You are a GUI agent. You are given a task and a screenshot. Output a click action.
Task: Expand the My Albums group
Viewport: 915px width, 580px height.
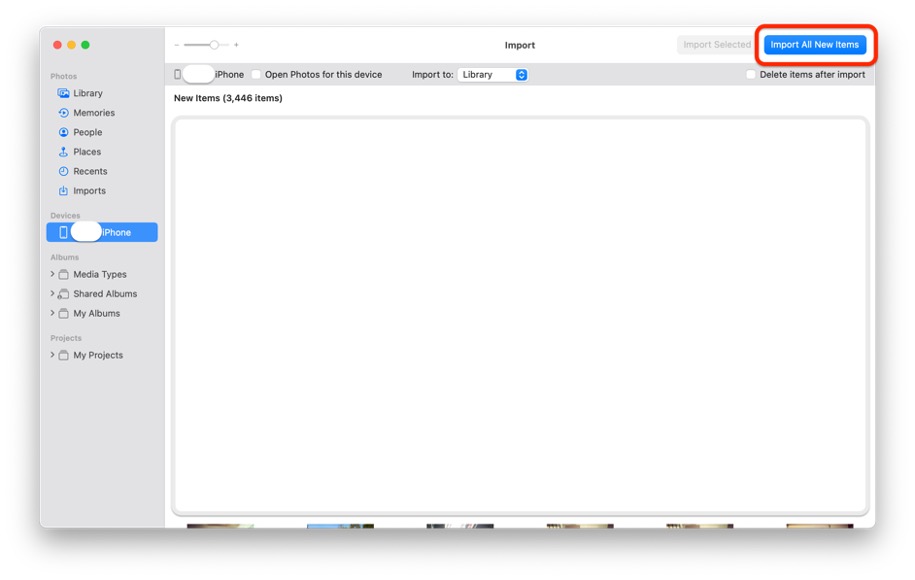pyautogui.click(x=53, y=313)
